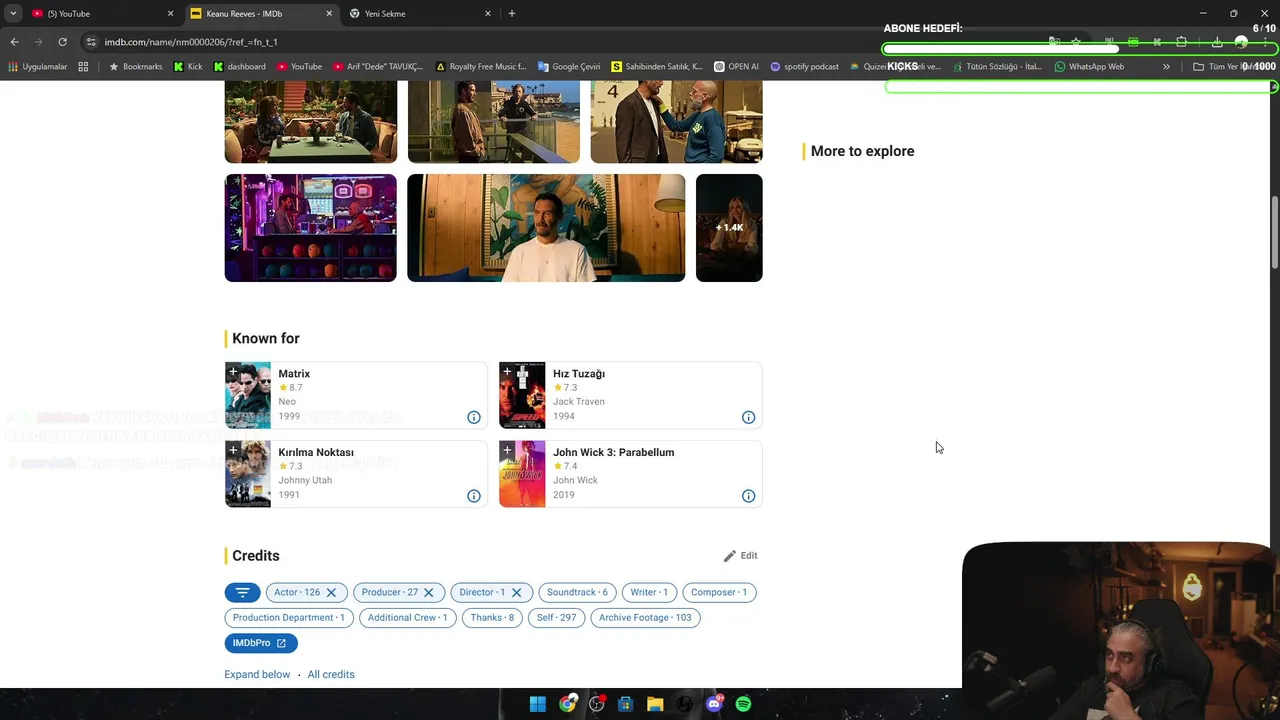The width and height of the screenshot is (1280, 720).
Task: Show more bookmarks with the overflow chevron
Action: point(1166,67)
